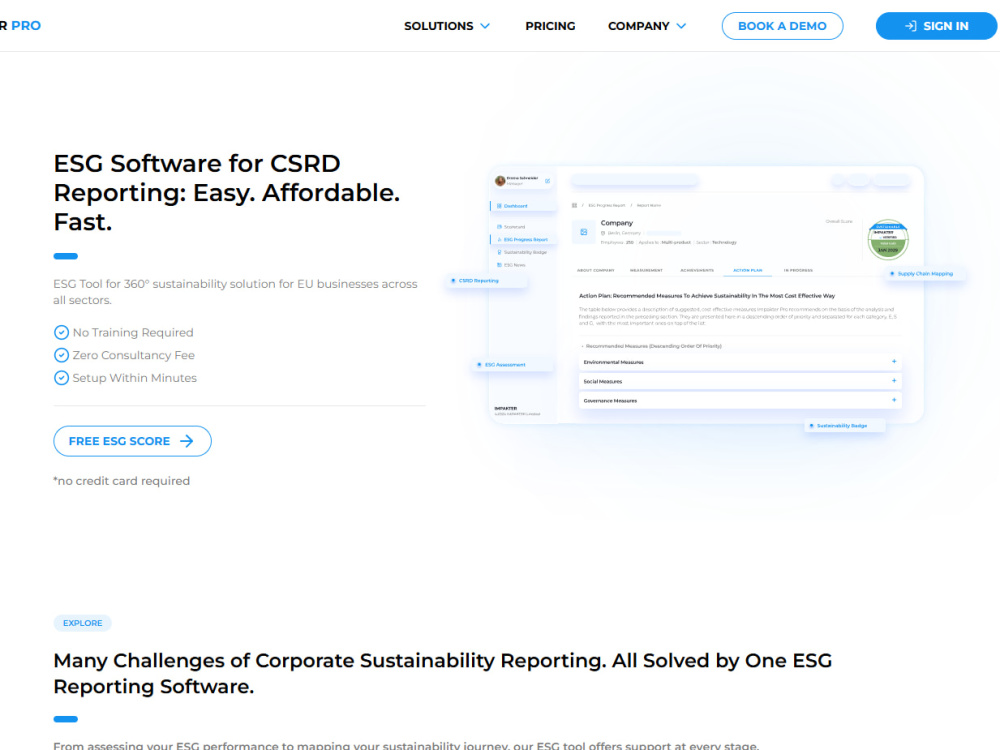Click the edit profile icon in preview
This screenshot has width=1000, height=750.
coord(547,181)
